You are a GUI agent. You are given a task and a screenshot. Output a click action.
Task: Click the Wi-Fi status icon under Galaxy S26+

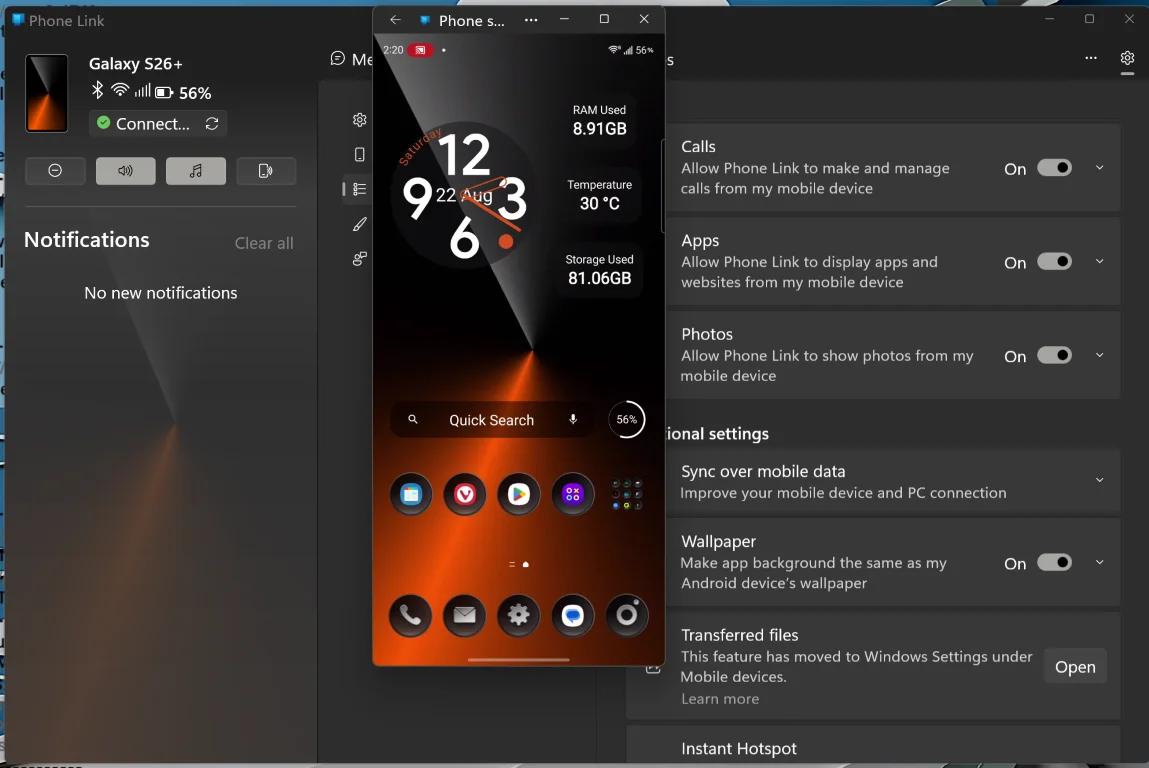[119, 90]
